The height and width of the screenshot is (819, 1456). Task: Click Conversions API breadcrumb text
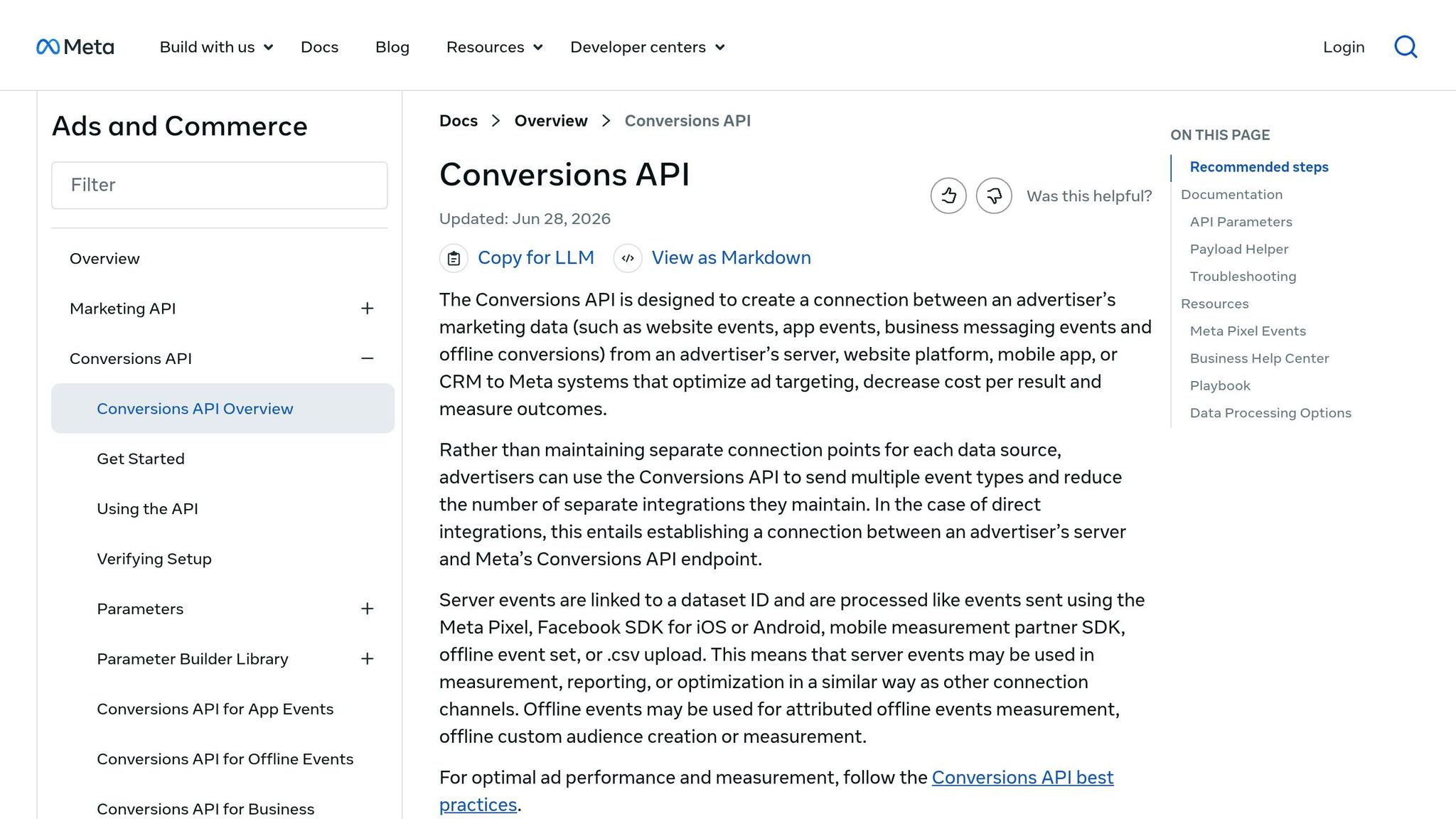click(687, 121)
